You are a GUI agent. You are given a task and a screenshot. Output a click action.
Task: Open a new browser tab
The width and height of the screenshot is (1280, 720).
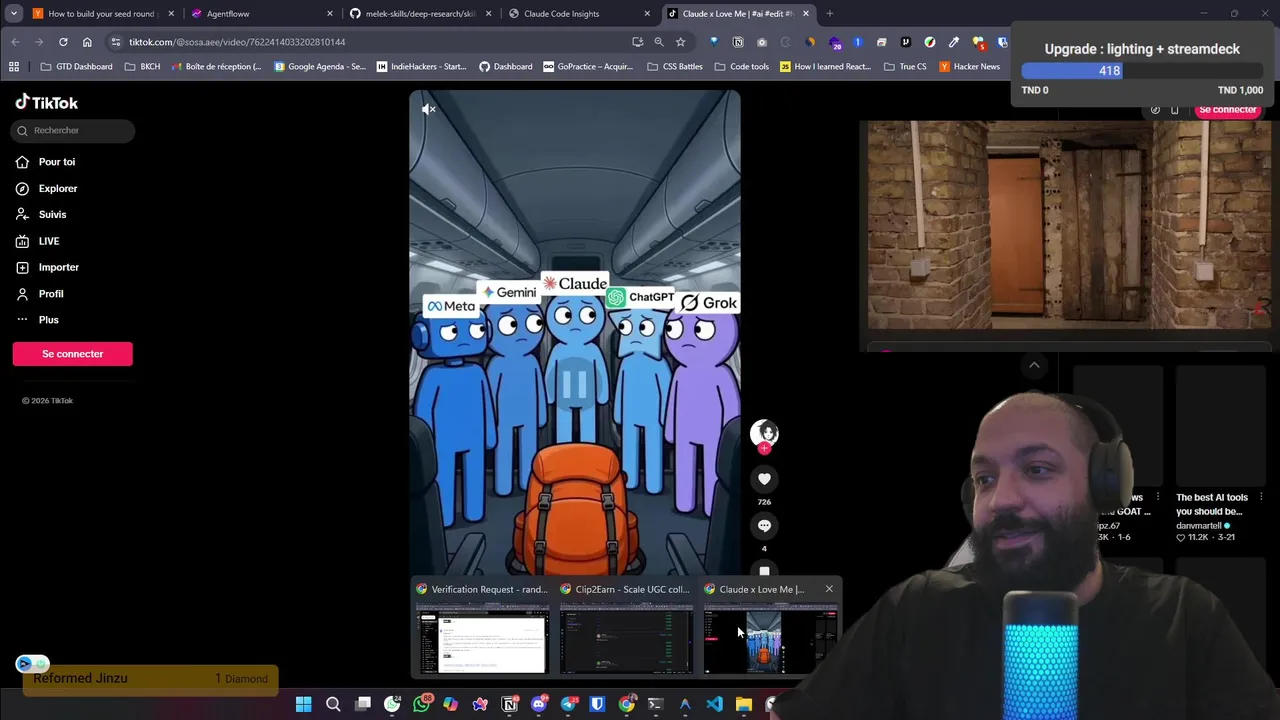829,14
